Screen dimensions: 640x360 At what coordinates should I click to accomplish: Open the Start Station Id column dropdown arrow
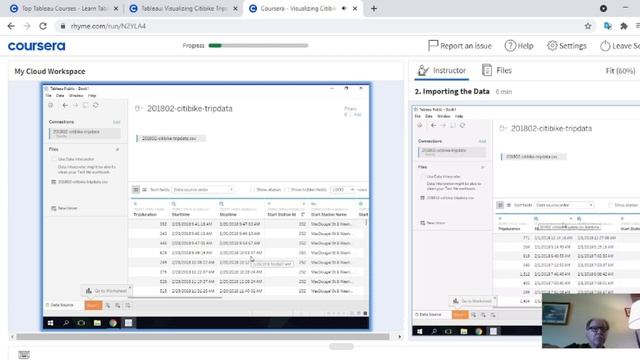303,204
